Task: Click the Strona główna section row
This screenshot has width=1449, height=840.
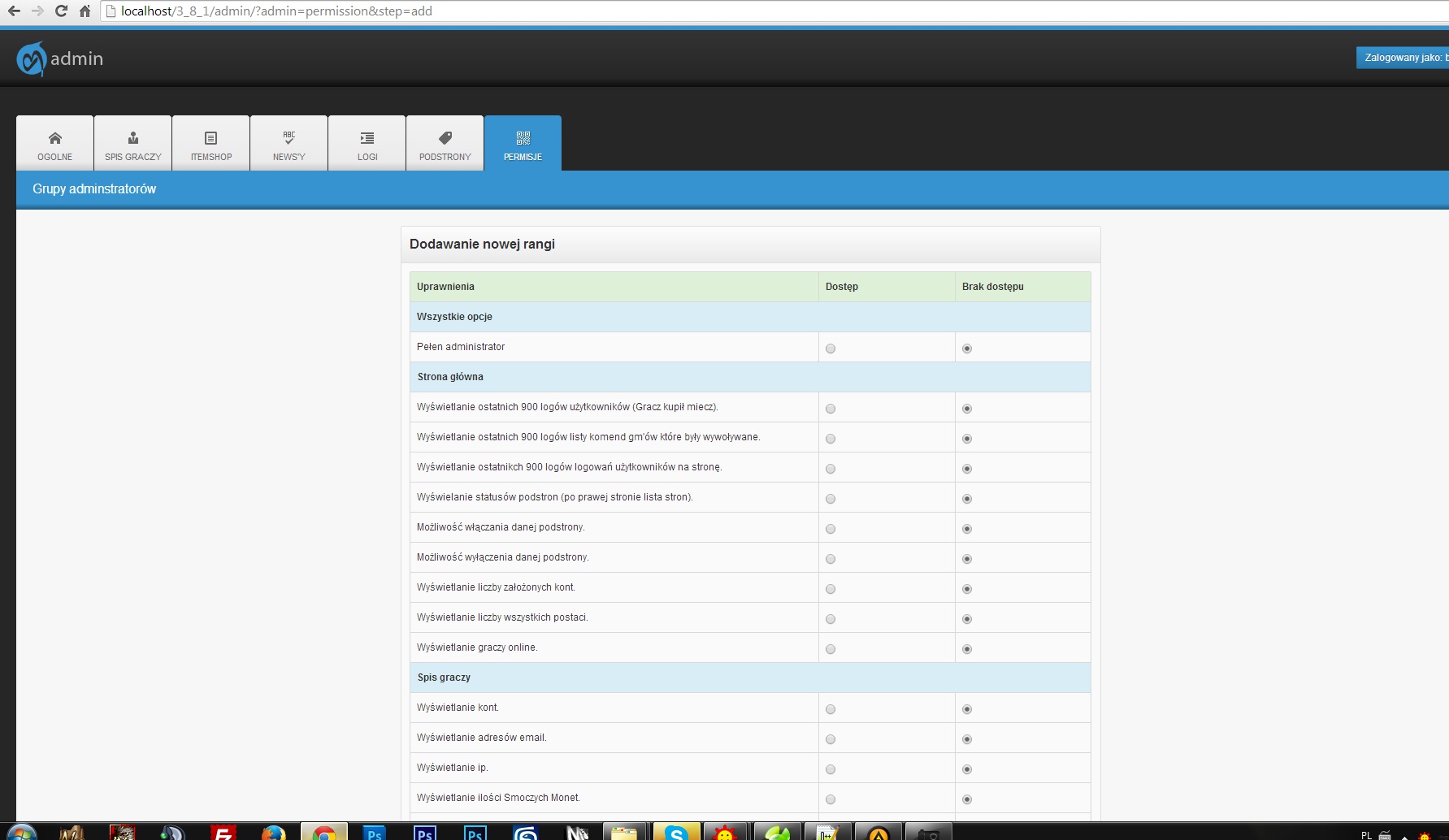Action: click(750, 377)
